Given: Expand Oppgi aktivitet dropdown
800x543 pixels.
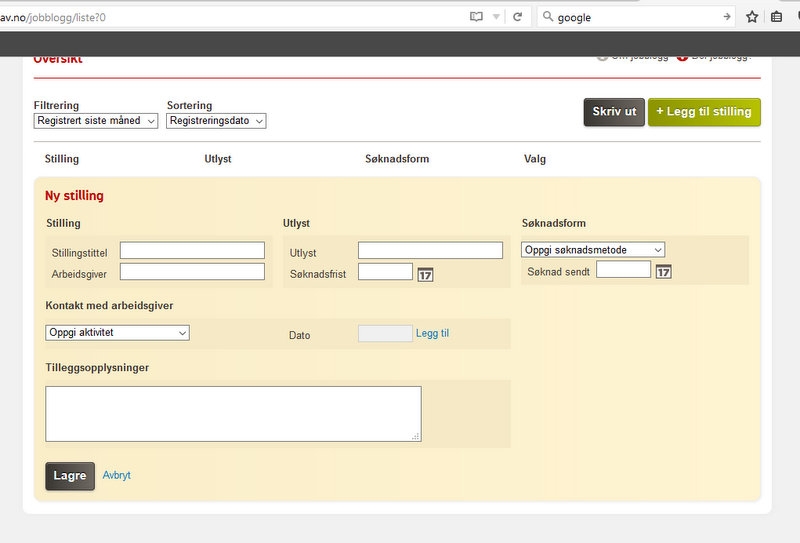Looking at the screenshot, I should click(x=117, y=332).
